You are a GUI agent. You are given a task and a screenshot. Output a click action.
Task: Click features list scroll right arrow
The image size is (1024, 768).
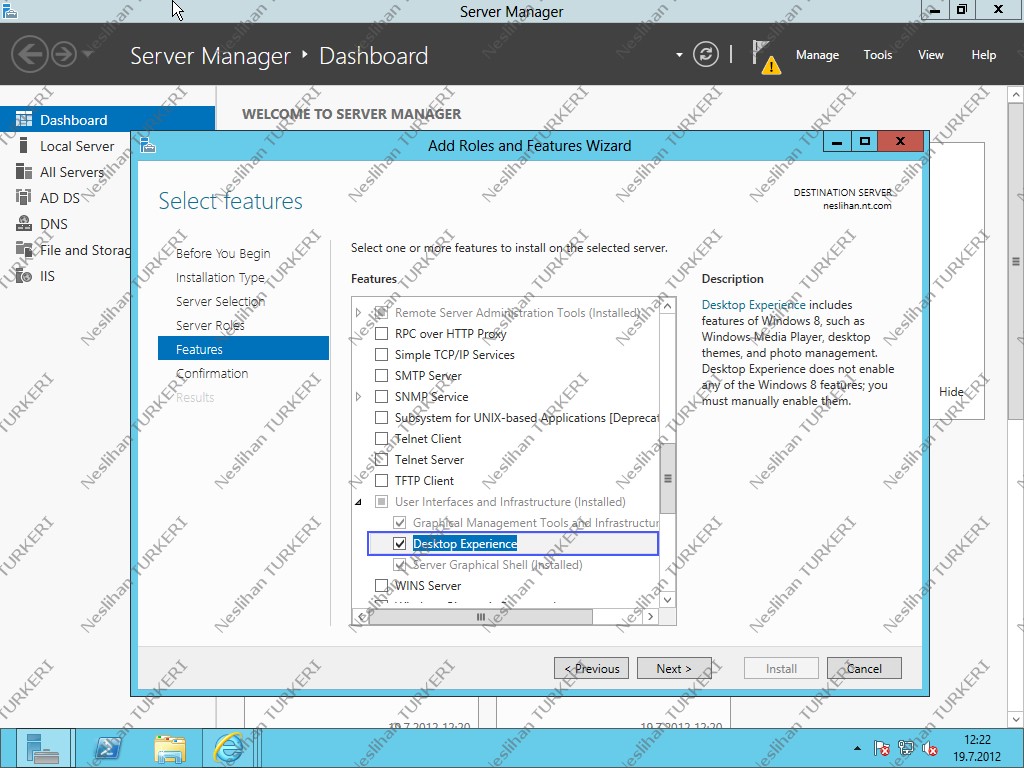(650, 616)
